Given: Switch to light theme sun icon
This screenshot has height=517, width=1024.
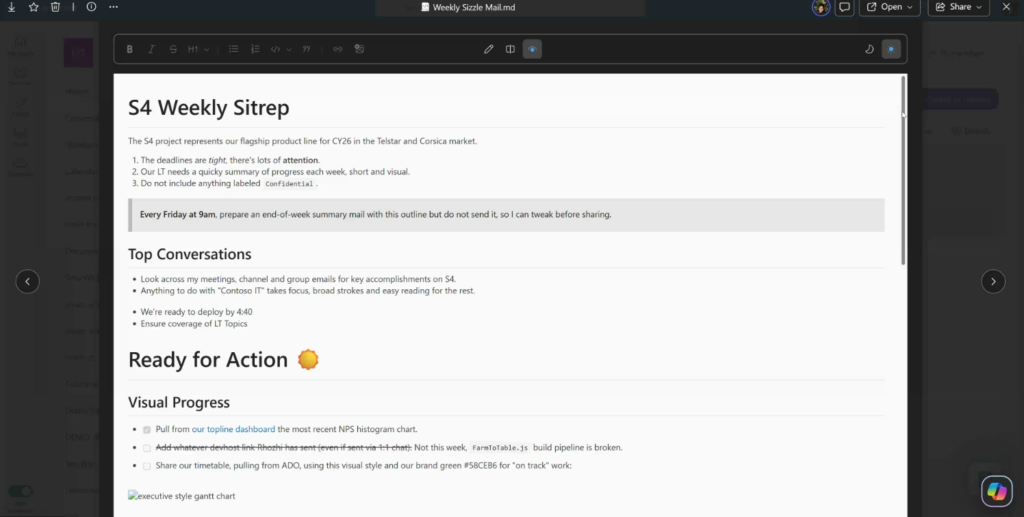Looking at the screenshot, I should point(891,49).
